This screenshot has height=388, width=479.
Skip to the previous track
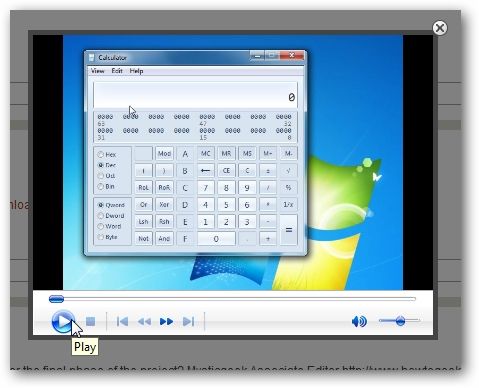point(122,322)
